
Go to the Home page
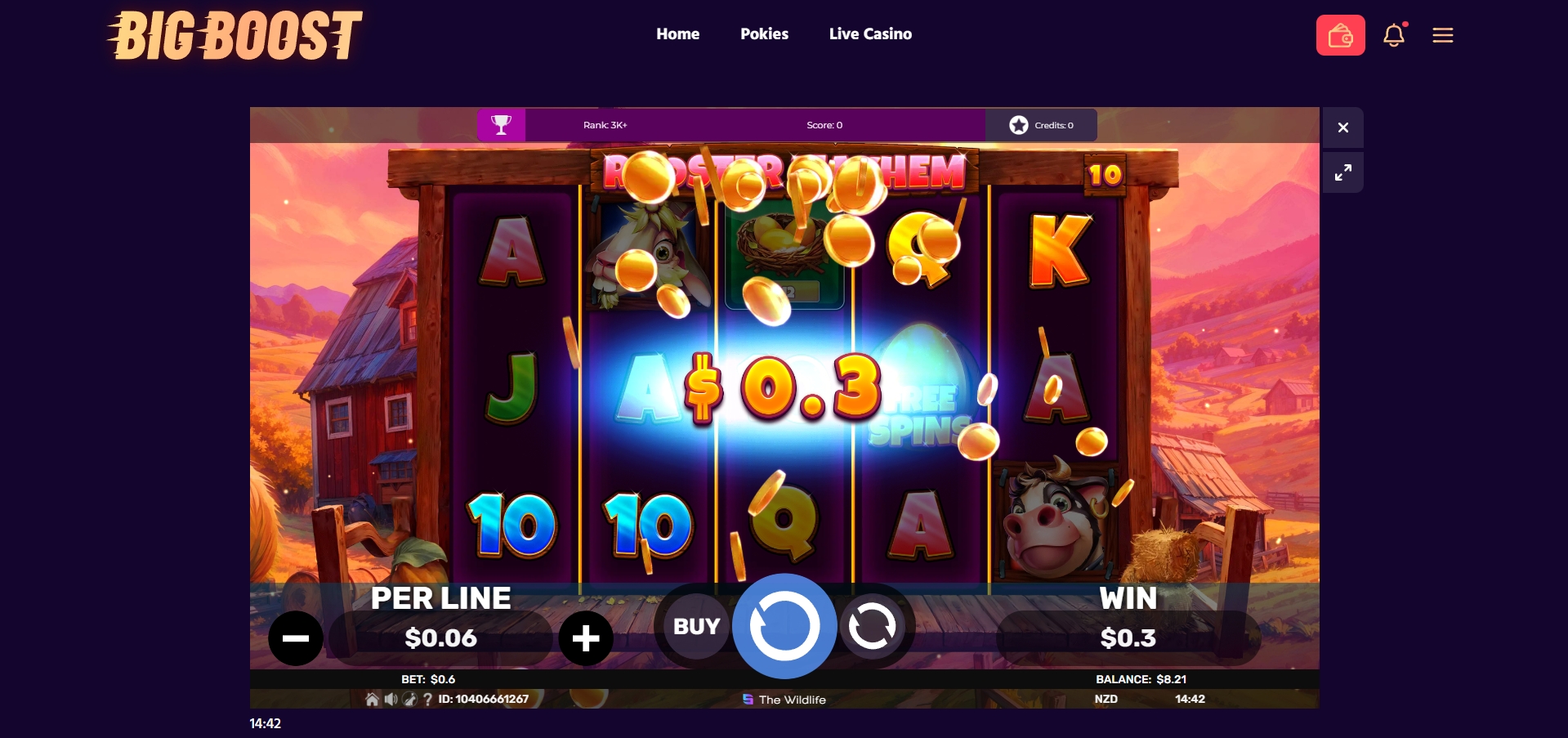click(x=677, y=34)
